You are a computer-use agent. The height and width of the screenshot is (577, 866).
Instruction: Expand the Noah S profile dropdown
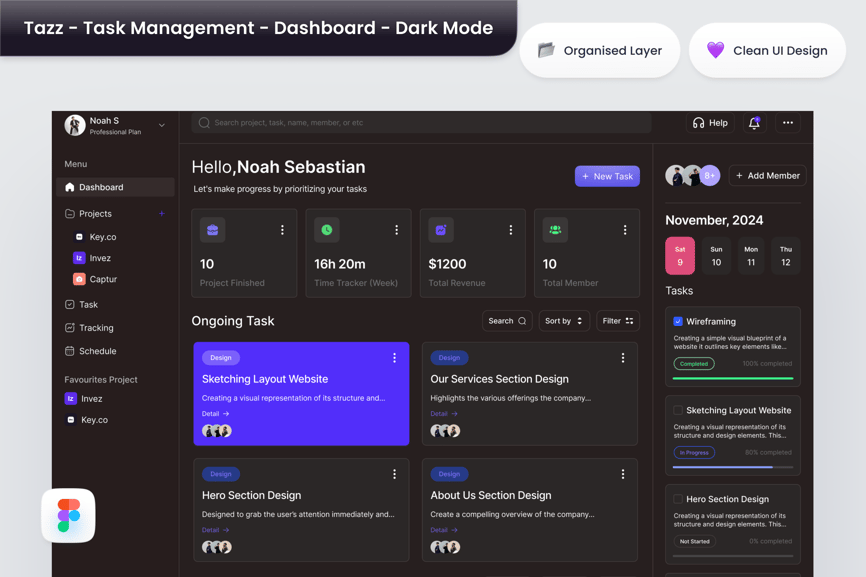click(162, 125)
